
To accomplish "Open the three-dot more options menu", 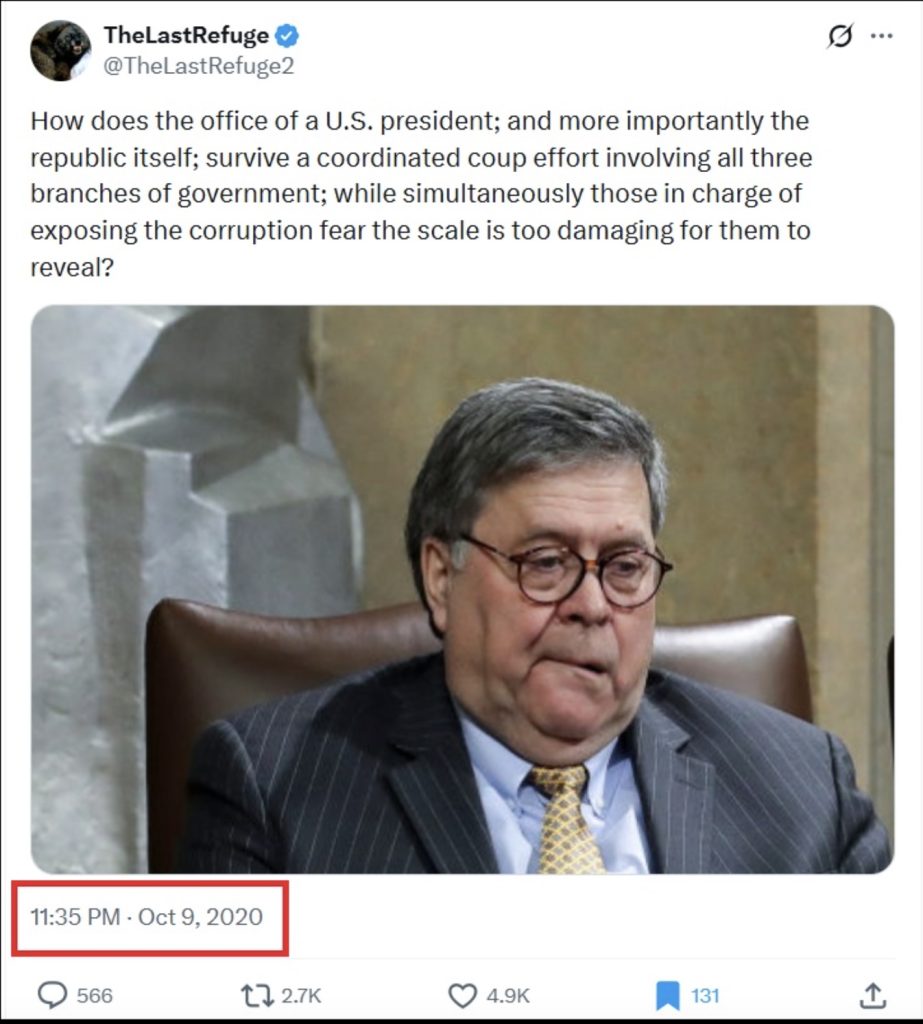I will [881, 37].
